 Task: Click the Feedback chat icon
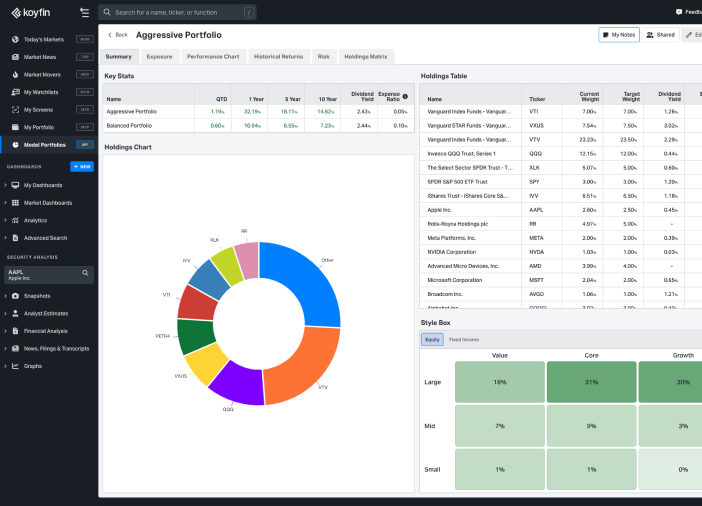[x=679, y=12]
